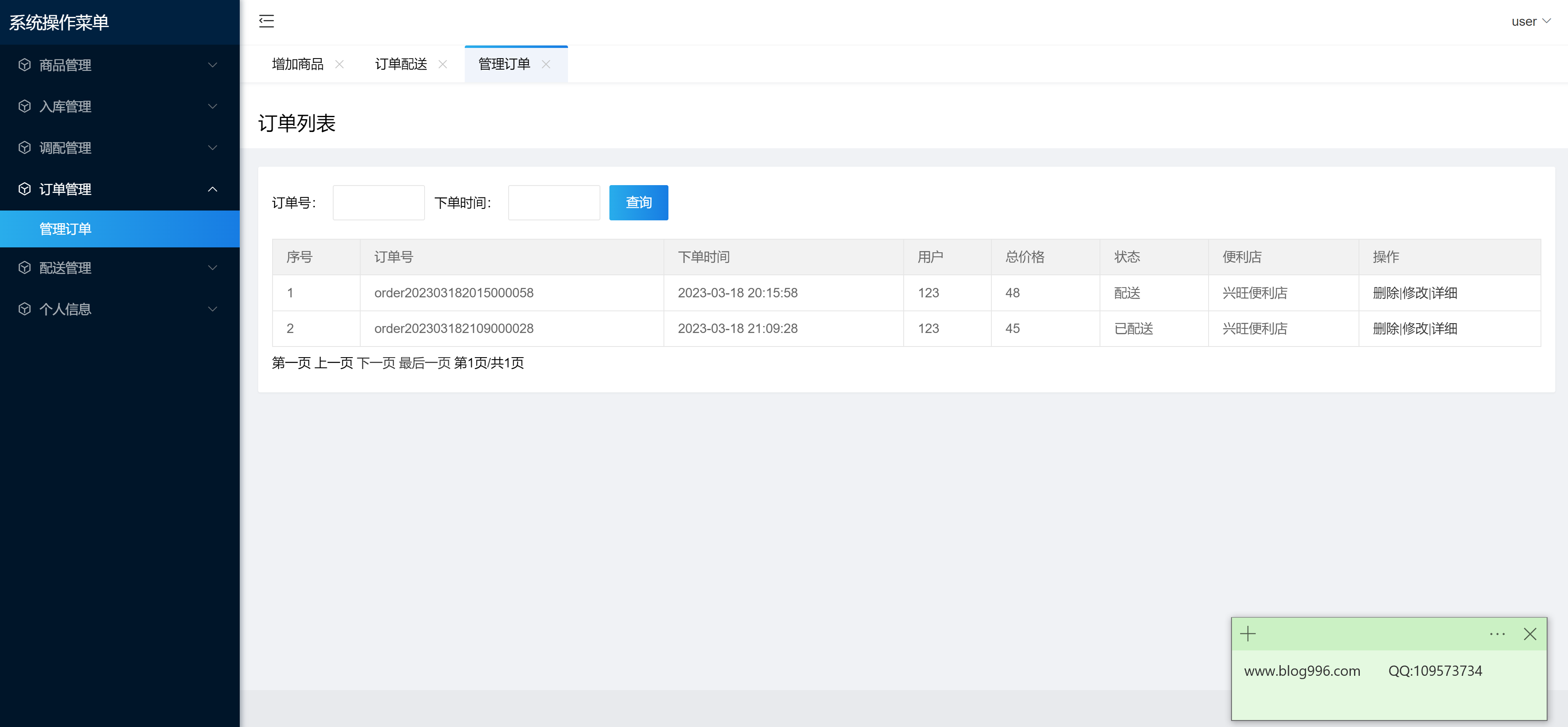Click the 调配管理 cube icon

tap(24, 148)
